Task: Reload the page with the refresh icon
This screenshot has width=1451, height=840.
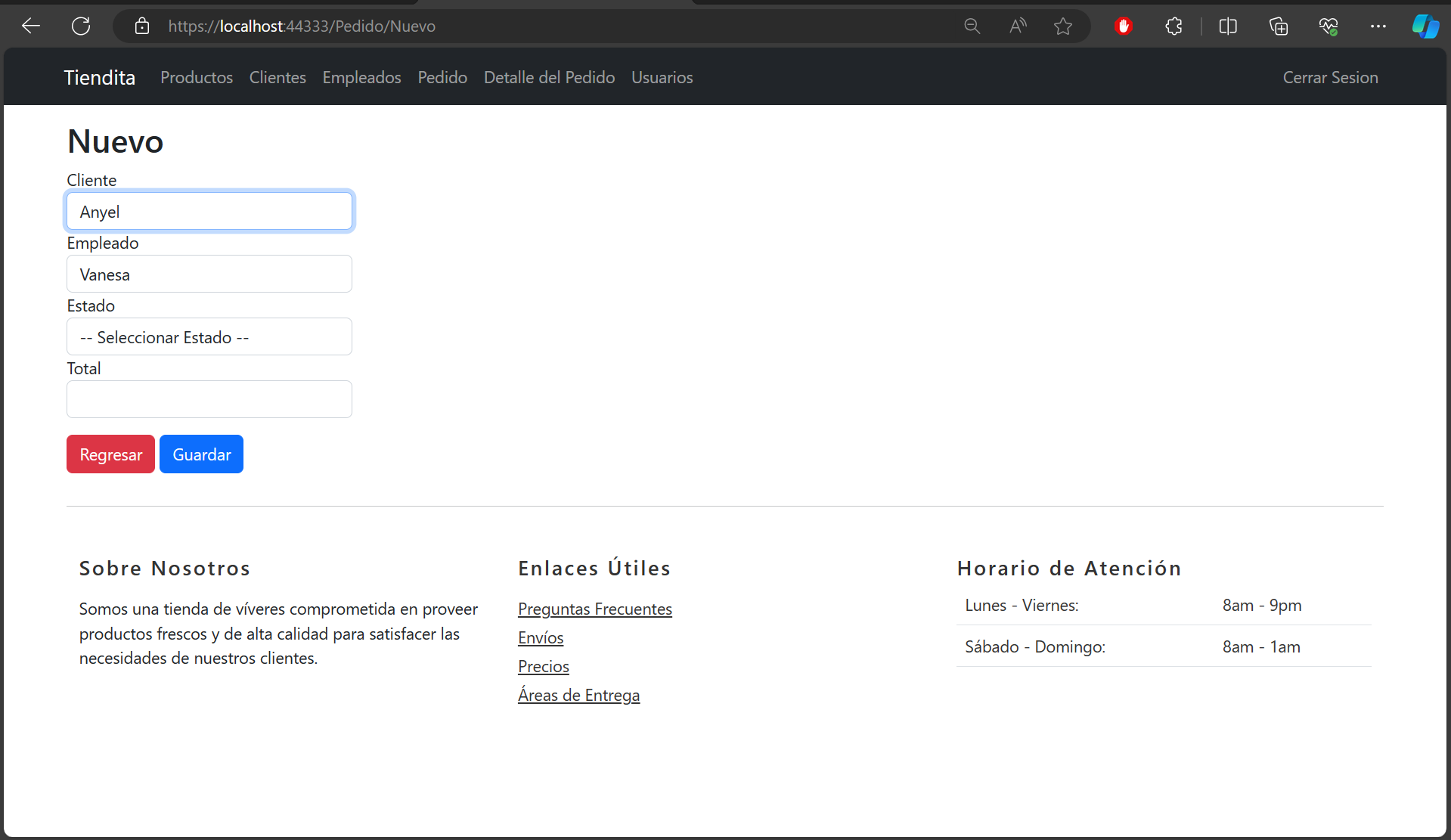Action: 81,26
